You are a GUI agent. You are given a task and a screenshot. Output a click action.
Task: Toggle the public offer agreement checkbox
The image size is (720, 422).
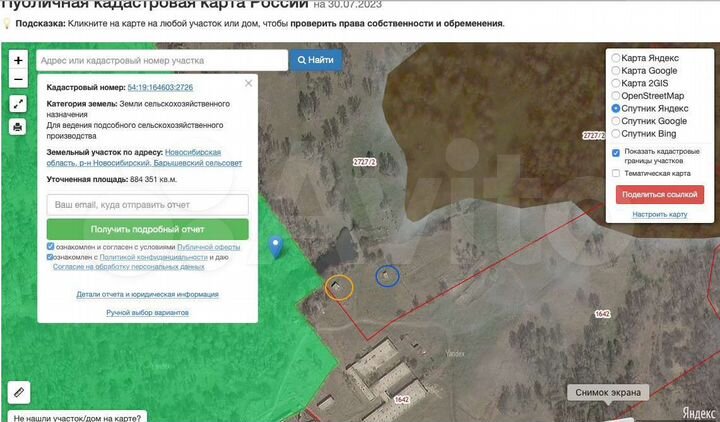pyautogui.click(x=51, y=247)
